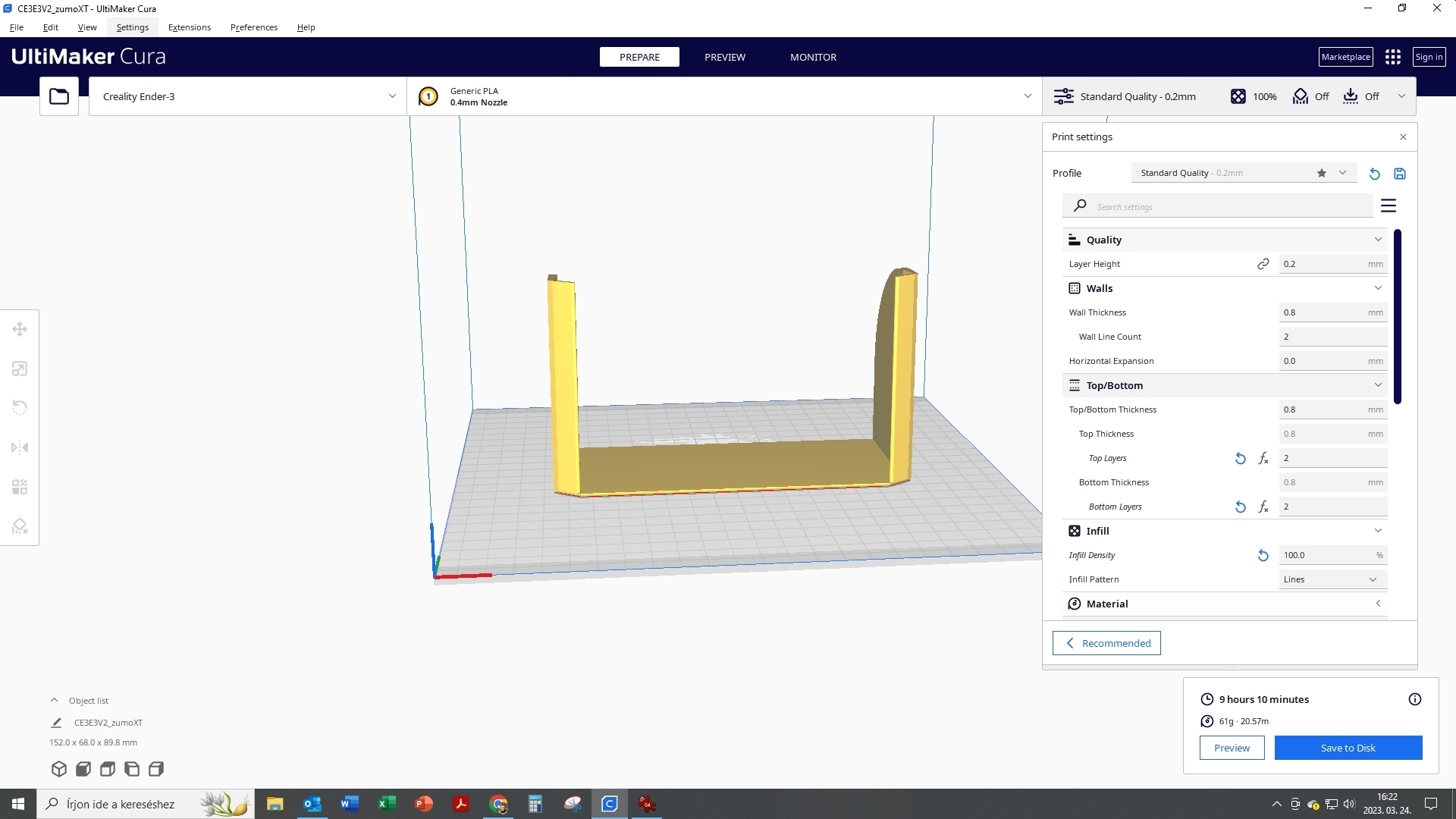
Task: Click the Layer Height value field
Action: click(1333, 264)
